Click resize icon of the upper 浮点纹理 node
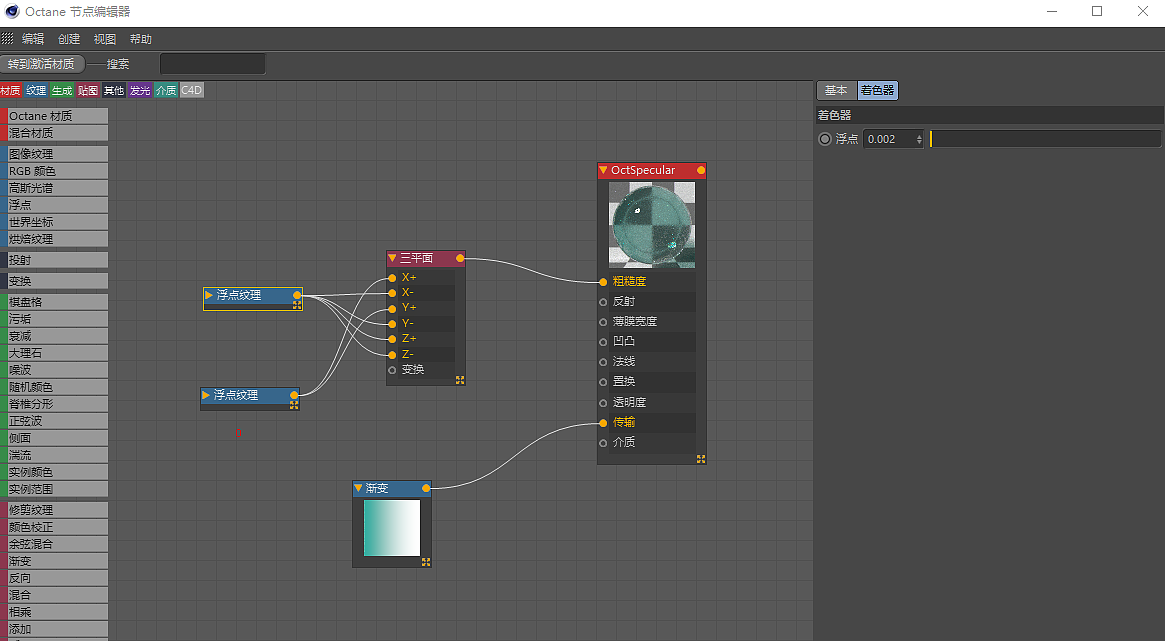 [296, 305]
